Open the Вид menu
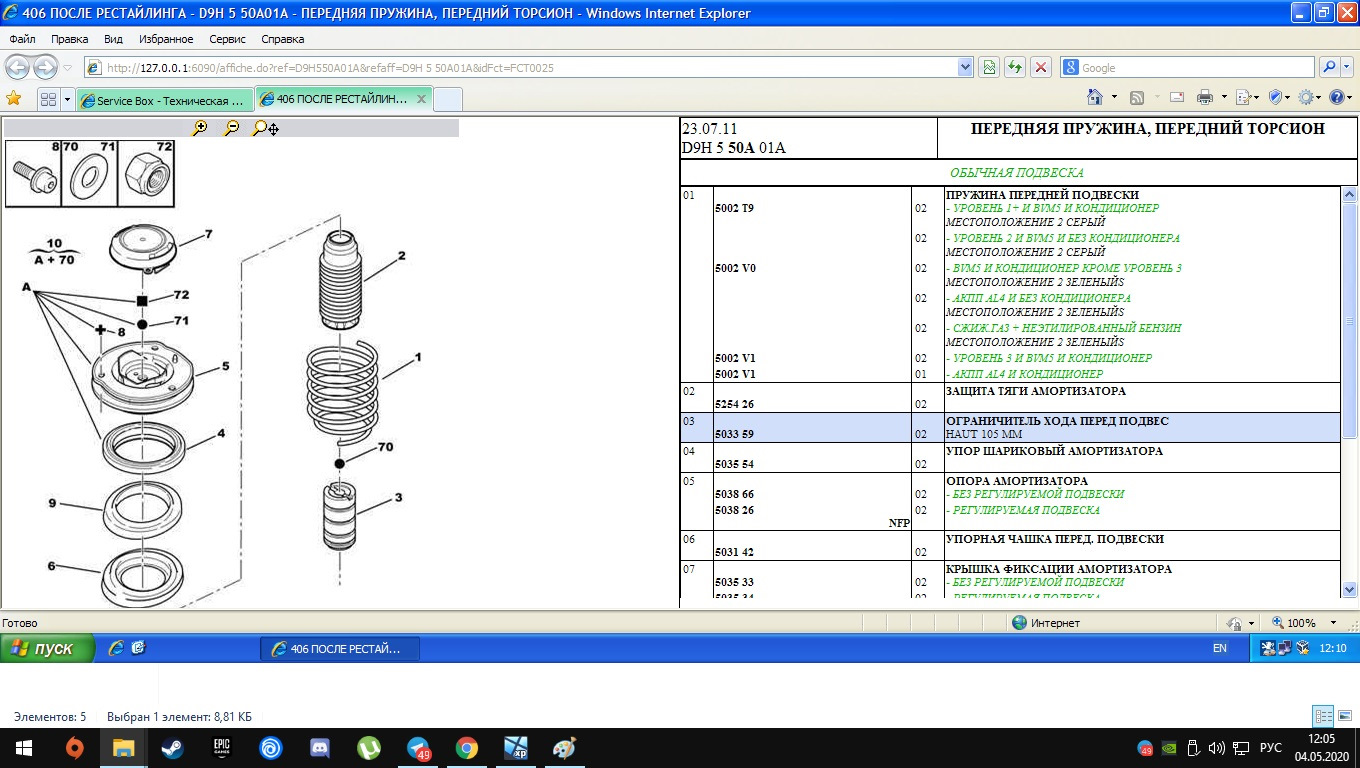 [113, 39]
